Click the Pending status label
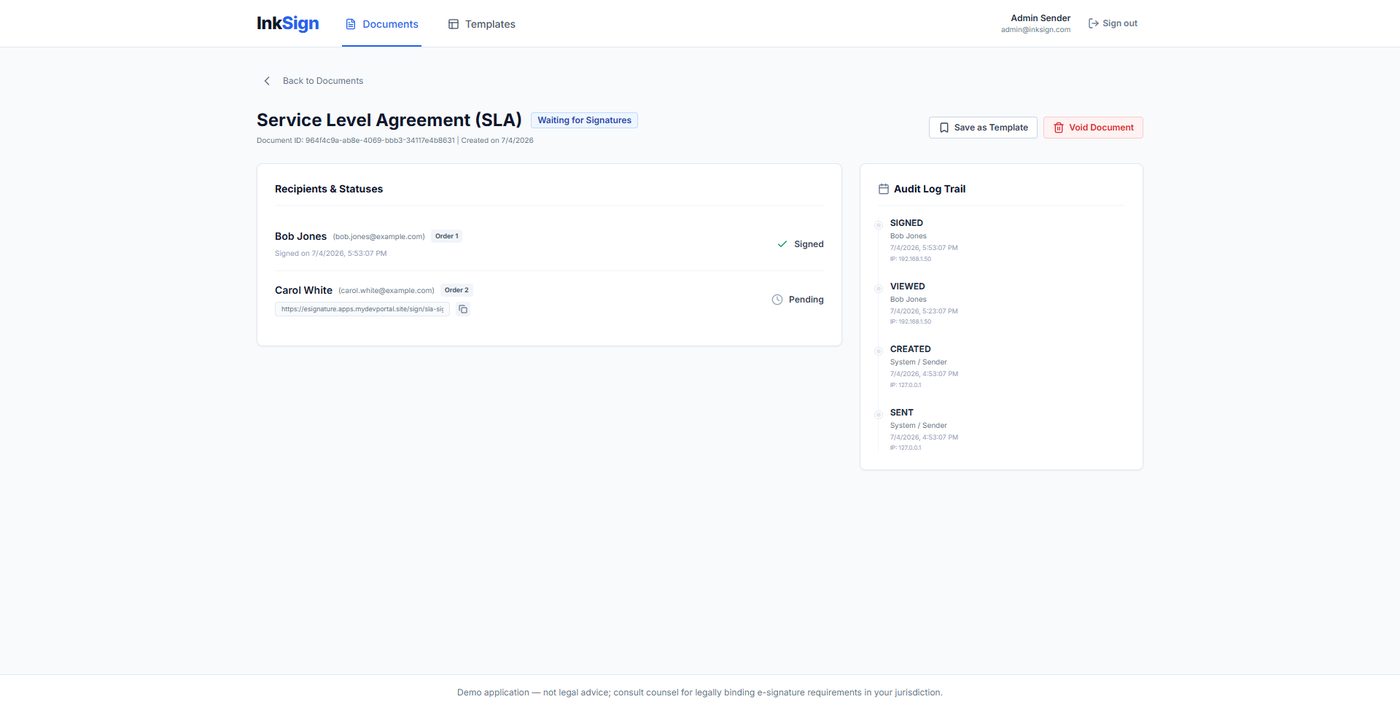The image size is (1400, 710). click(x=806, y=300)
